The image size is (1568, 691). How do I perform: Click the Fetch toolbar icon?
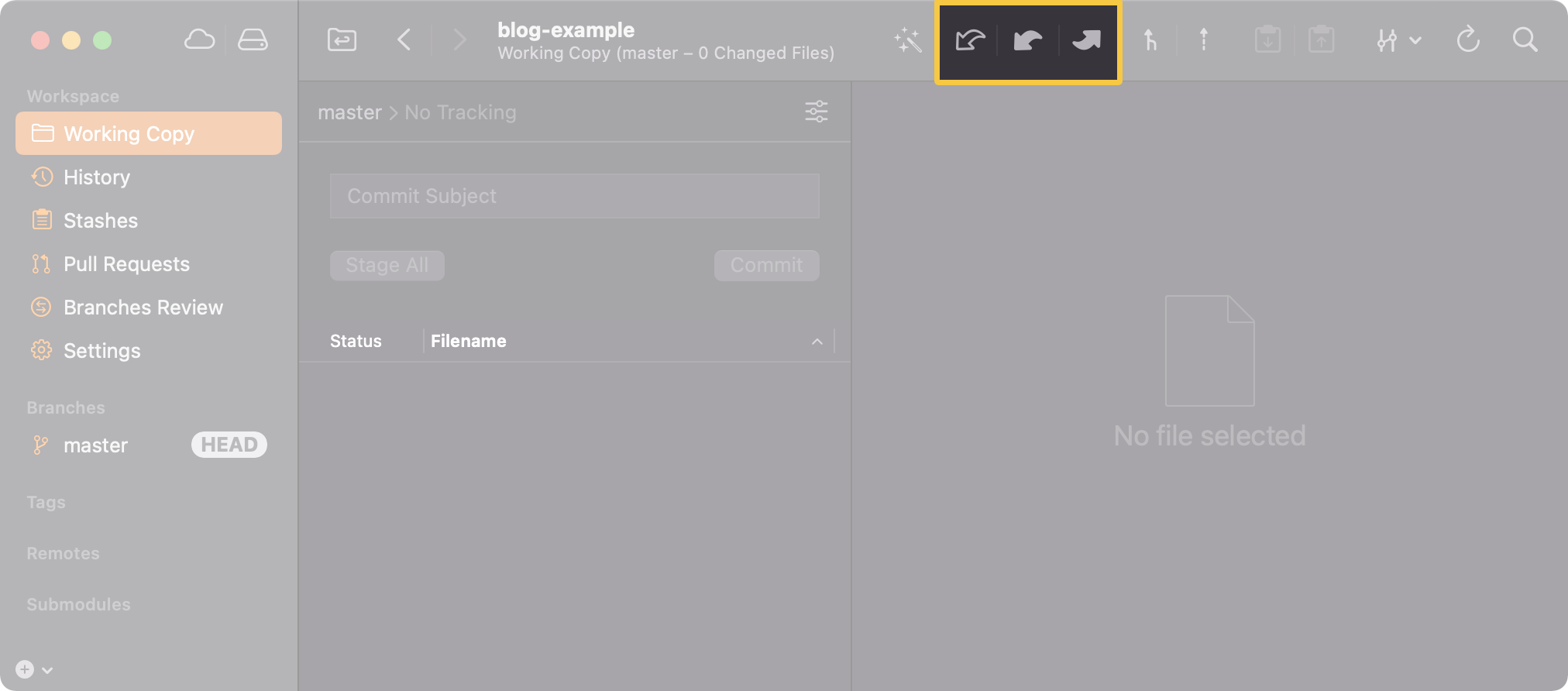970,40
